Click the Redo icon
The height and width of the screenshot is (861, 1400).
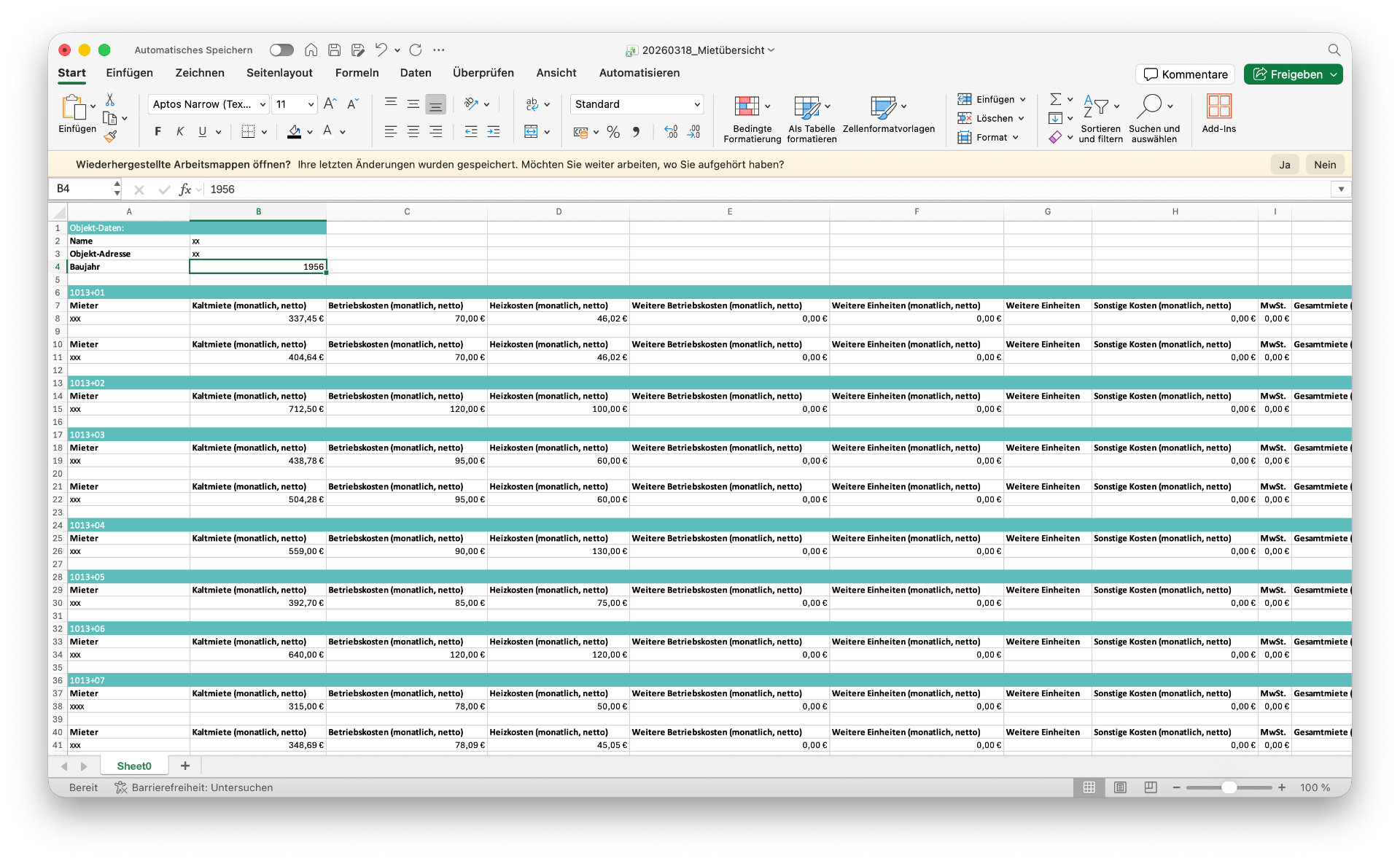(x=416, y=50)
